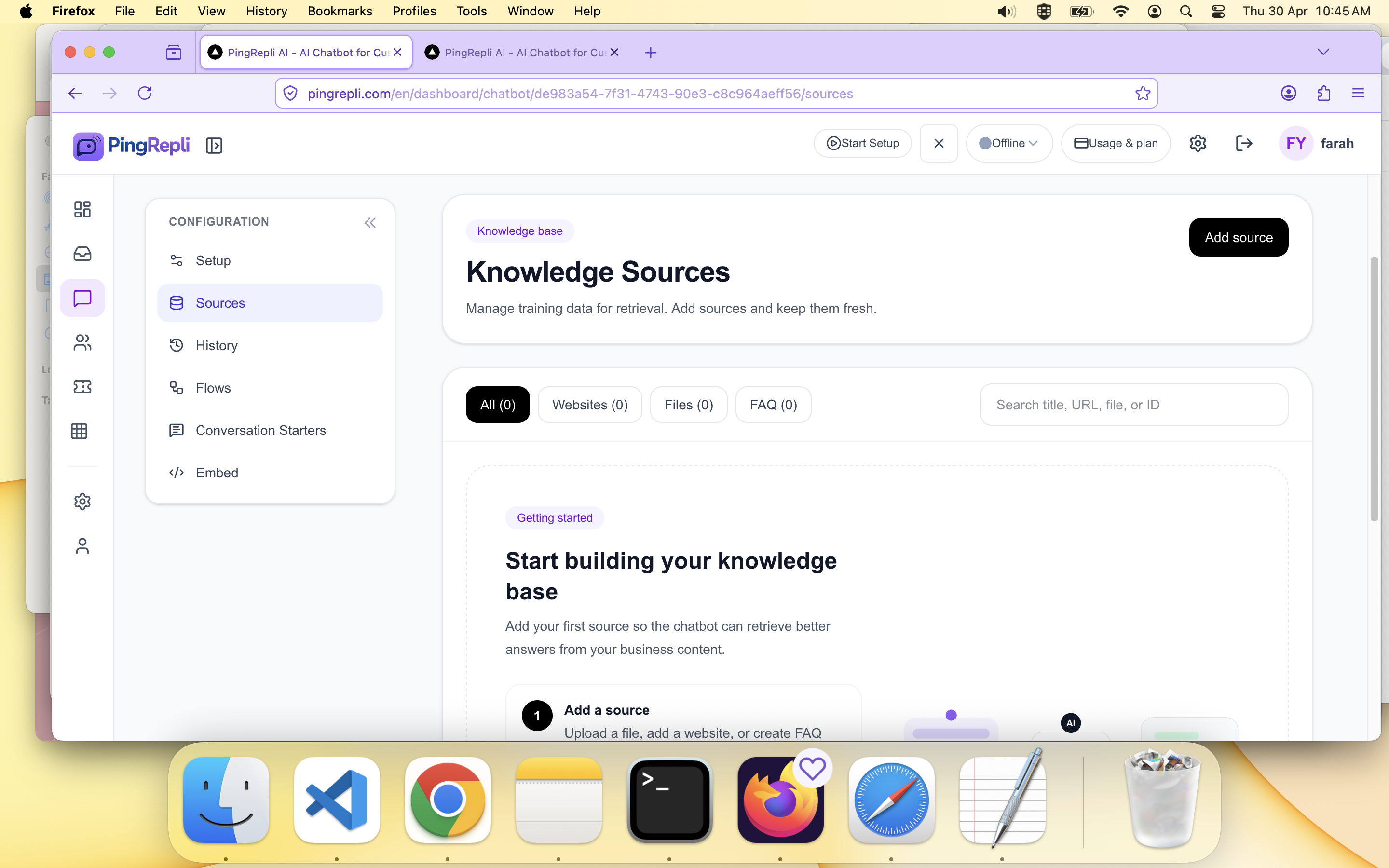Open Conversation Starters menu item

tap(270, 430)
